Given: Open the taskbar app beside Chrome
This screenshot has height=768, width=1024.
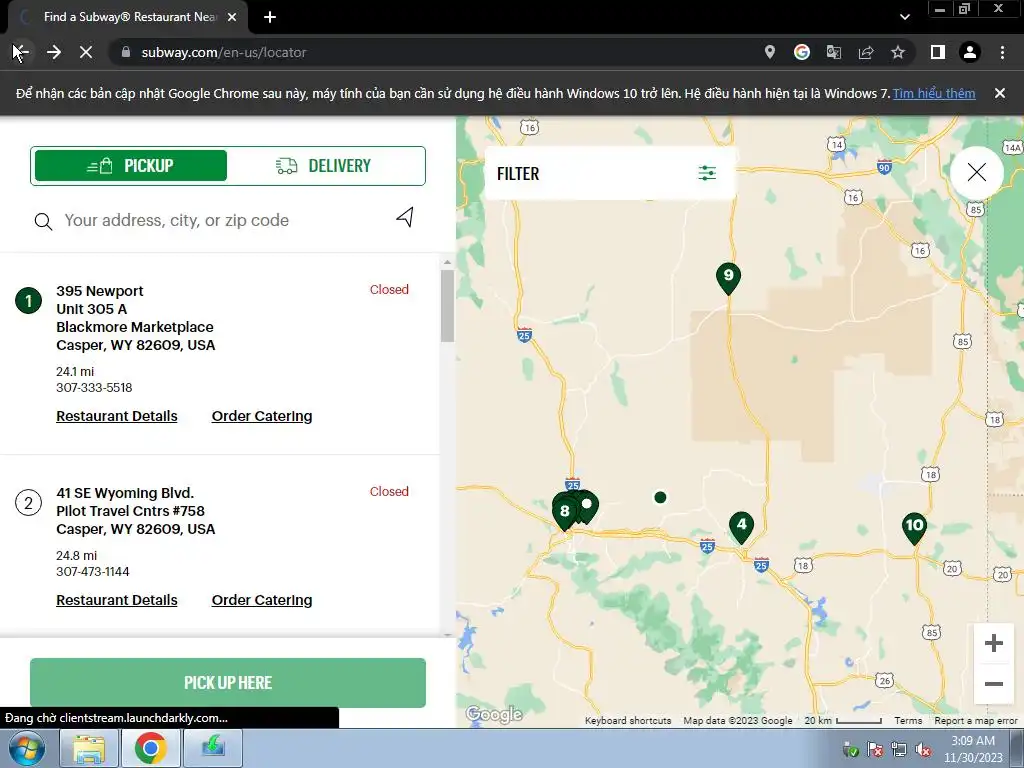Looking at the screenshot, I should (x=213, y=748).
